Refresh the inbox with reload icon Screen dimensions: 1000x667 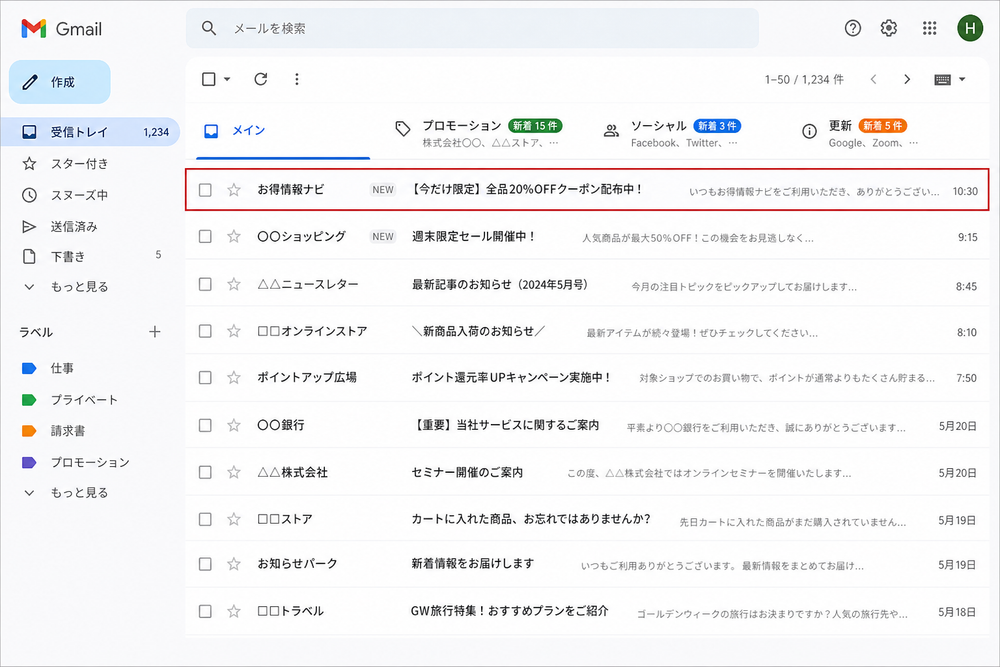261,79
